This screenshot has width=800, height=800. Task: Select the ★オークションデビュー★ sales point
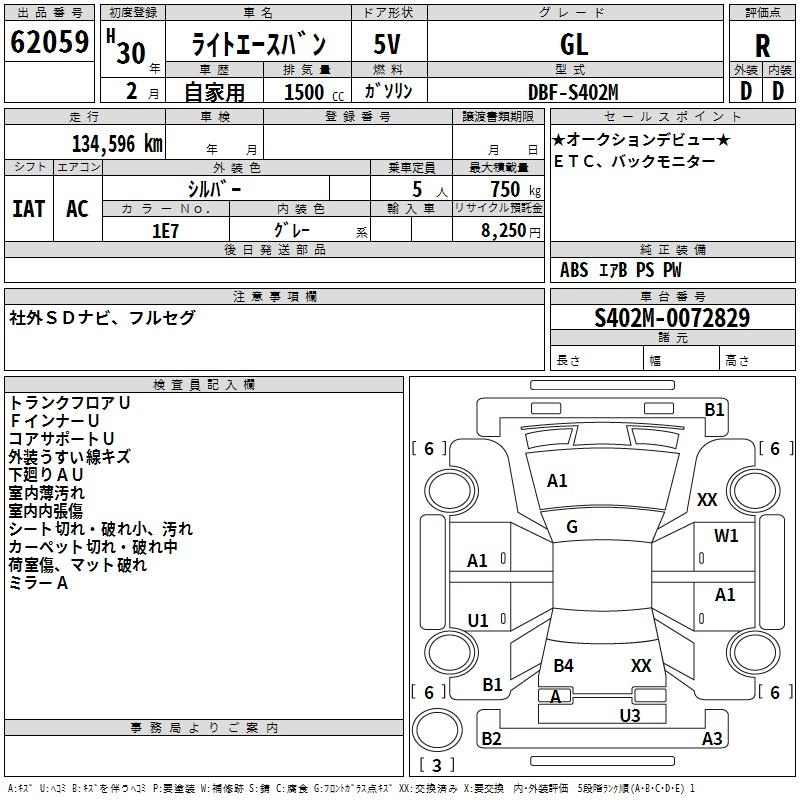click(642, 139)
